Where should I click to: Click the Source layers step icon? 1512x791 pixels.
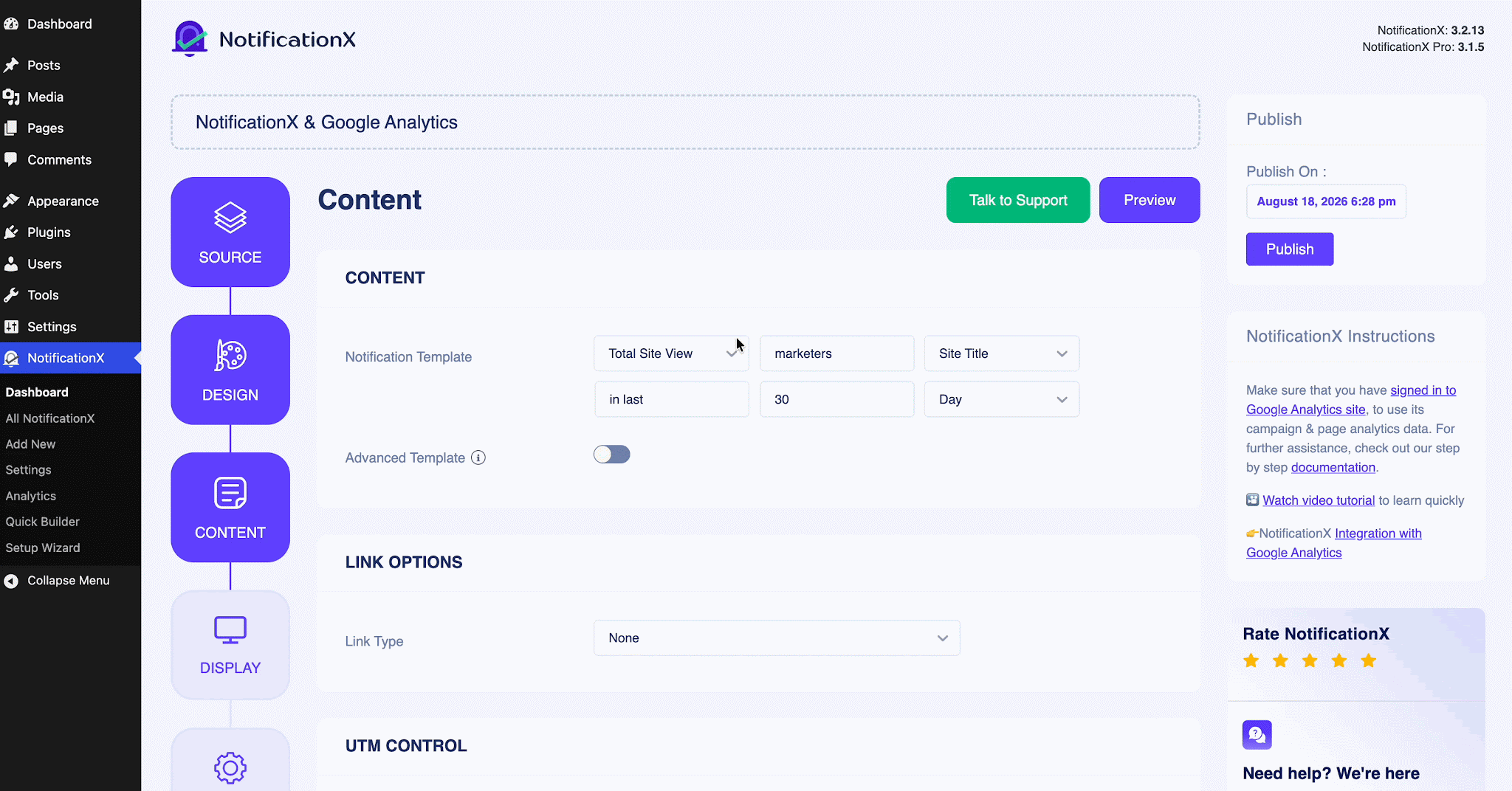coord(230,218)
